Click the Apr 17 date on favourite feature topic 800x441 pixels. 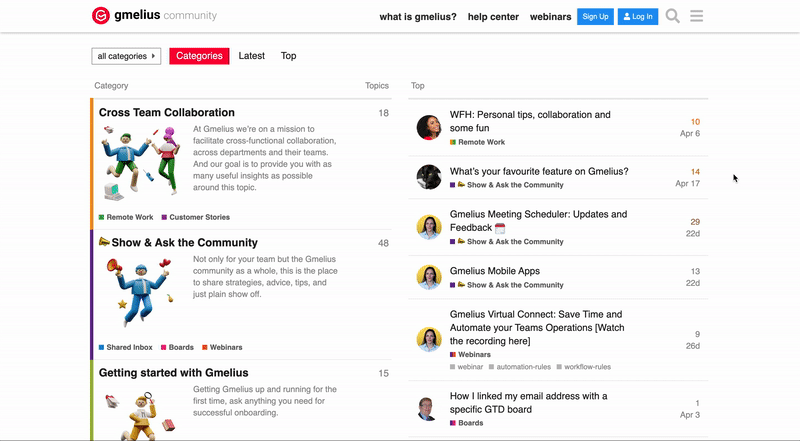coord(687,184)
